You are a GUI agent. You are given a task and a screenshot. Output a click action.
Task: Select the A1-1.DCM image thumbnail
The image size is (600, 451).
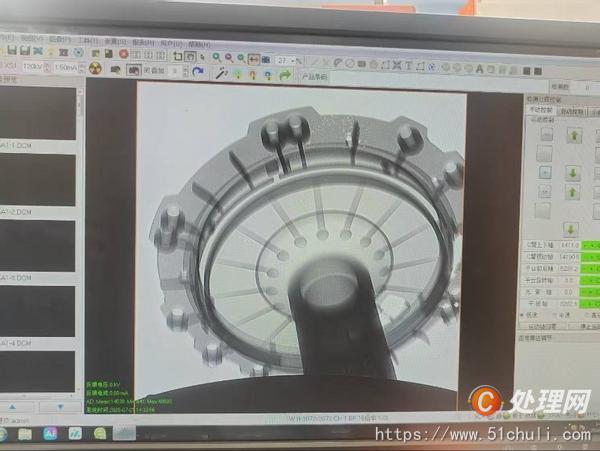pyautogui.click(x=36, y=114)
